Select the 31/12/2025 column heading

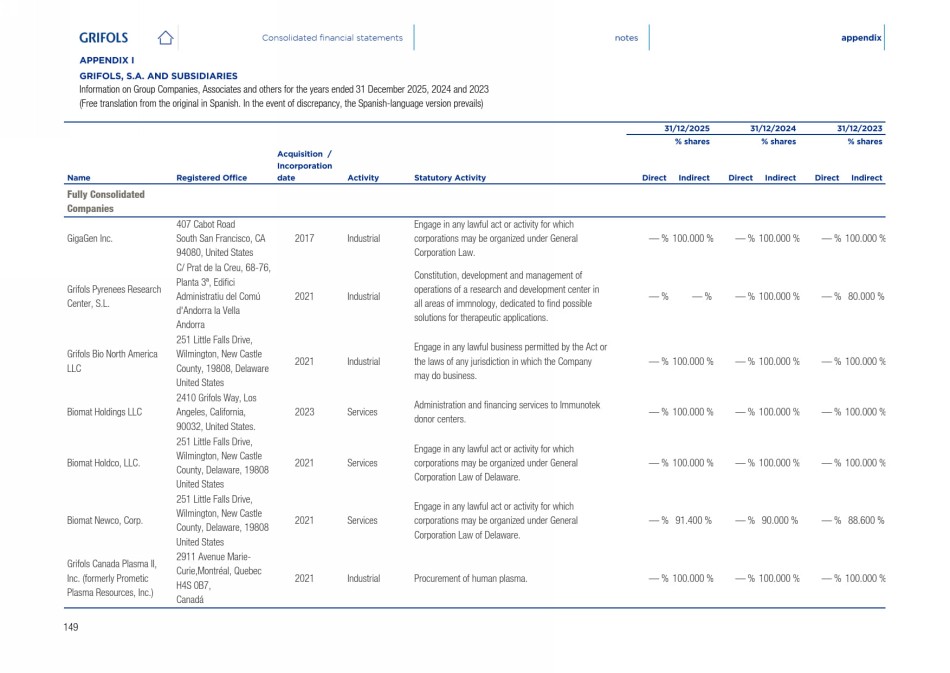687,129
